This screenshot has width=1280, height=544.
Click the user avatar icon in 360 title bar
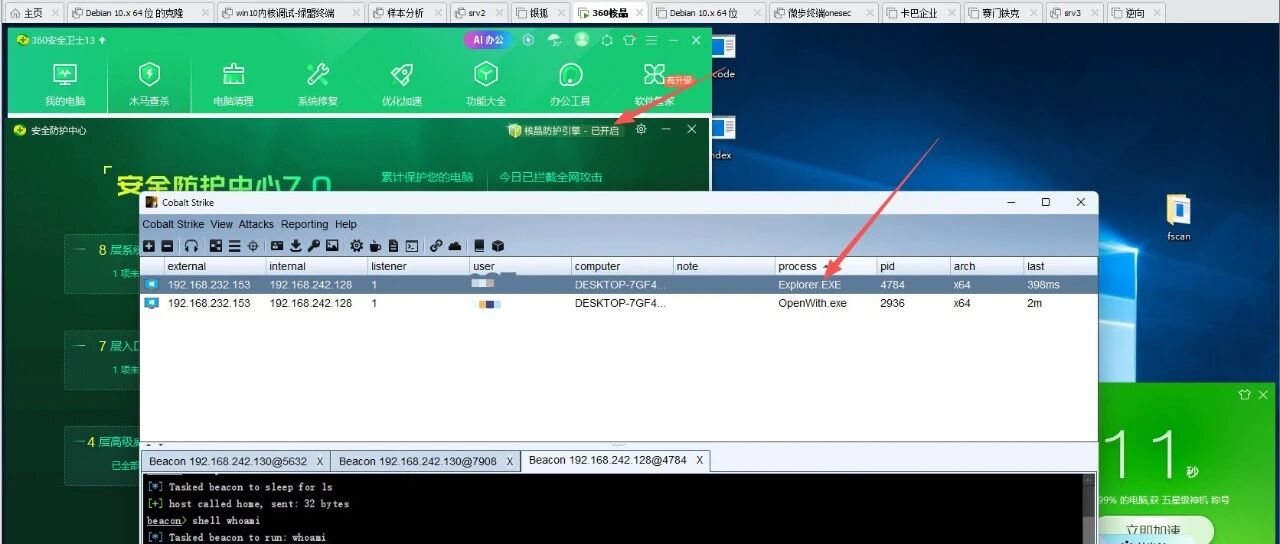582,40
